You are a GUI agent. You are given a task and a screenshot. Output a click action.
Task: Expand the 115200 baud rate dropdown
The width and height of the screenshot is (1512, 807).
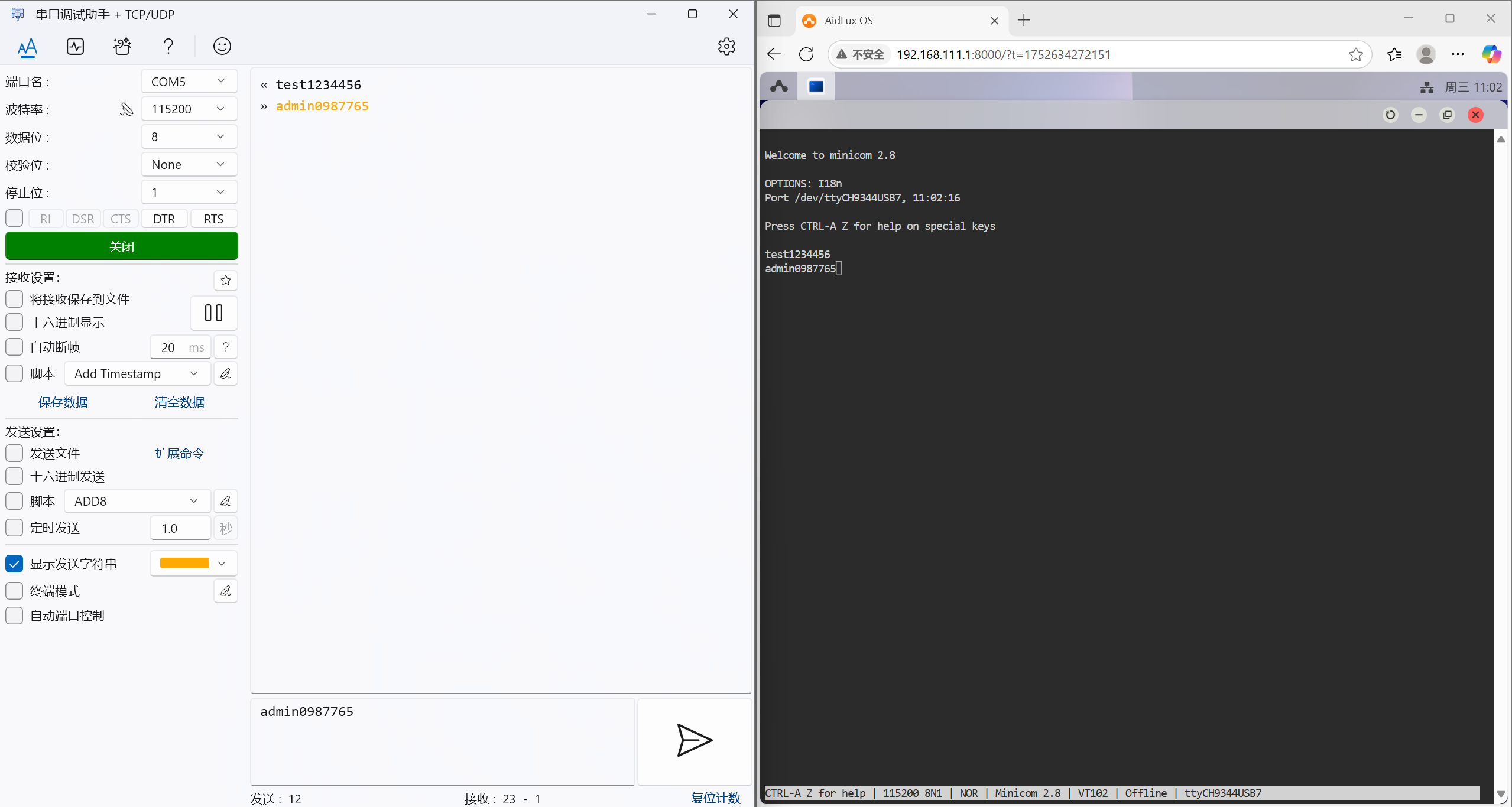tap(189, 109)
